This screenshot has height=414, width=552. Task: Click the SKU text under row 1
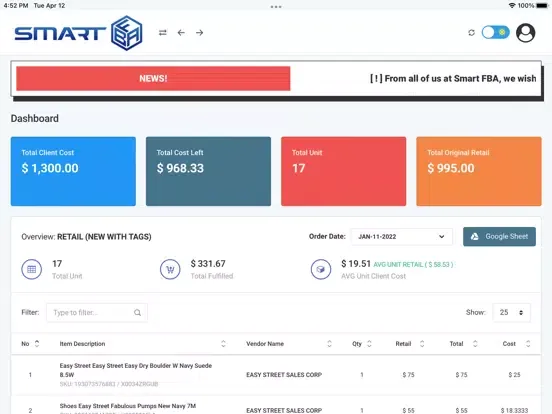pos(109,384)
